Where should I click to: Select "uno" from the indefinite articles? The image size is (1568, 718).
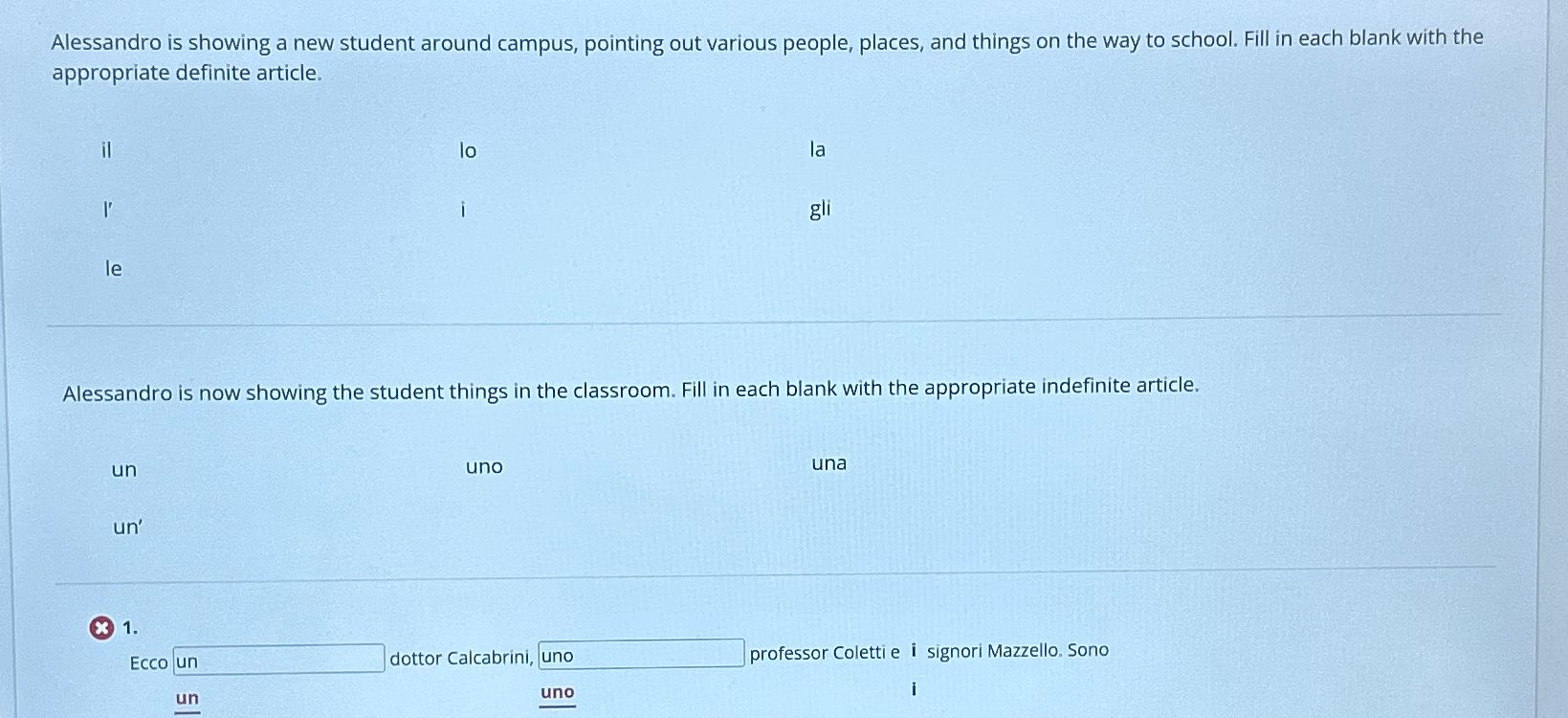(484, 467)
